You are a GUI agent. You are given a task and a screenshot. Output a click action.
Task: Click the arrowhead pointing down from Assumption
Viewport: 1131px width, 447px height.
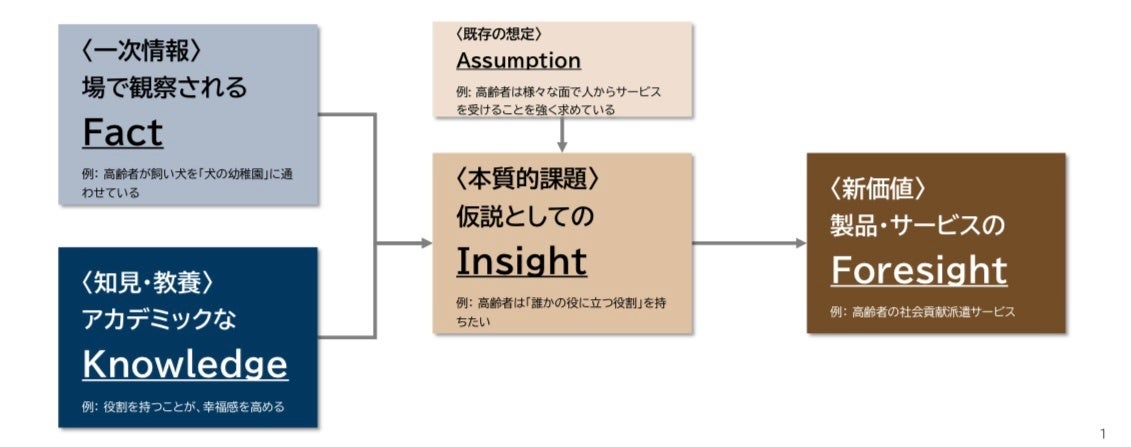pyautogui.click(x=562, y=147)
